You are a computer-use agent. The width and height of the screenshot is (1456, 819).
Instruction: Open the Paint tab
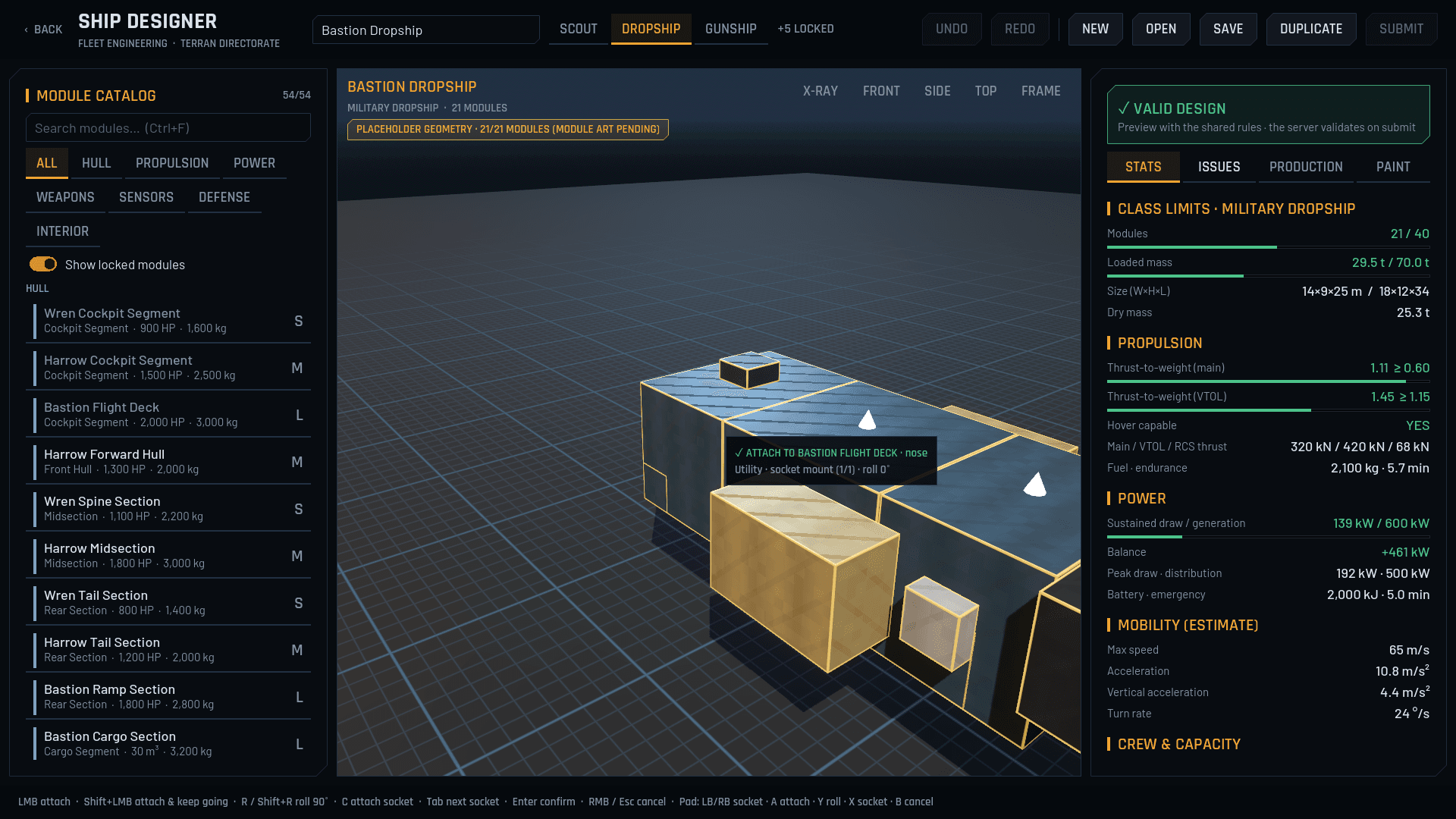tap(1393, 167)
